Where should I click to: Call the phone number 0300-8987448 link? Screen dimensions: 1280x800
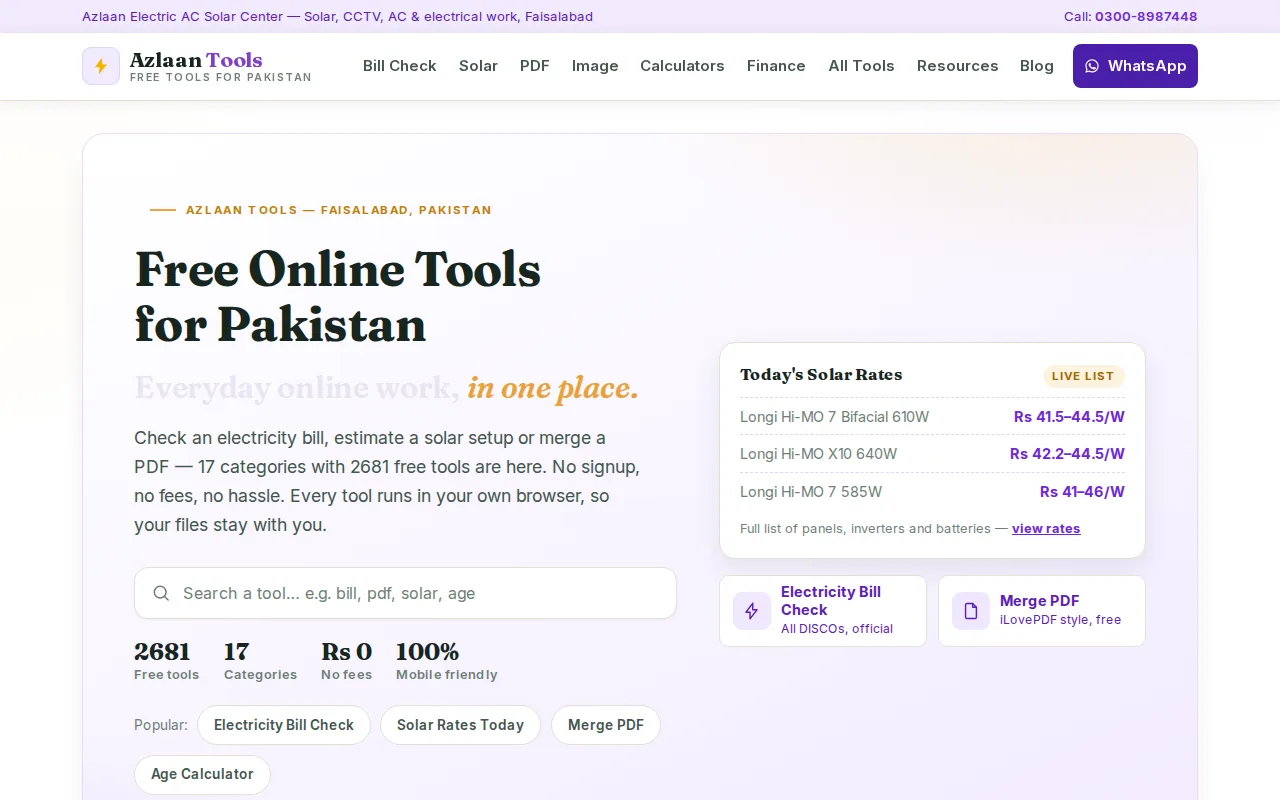(x=1146, y=16)
